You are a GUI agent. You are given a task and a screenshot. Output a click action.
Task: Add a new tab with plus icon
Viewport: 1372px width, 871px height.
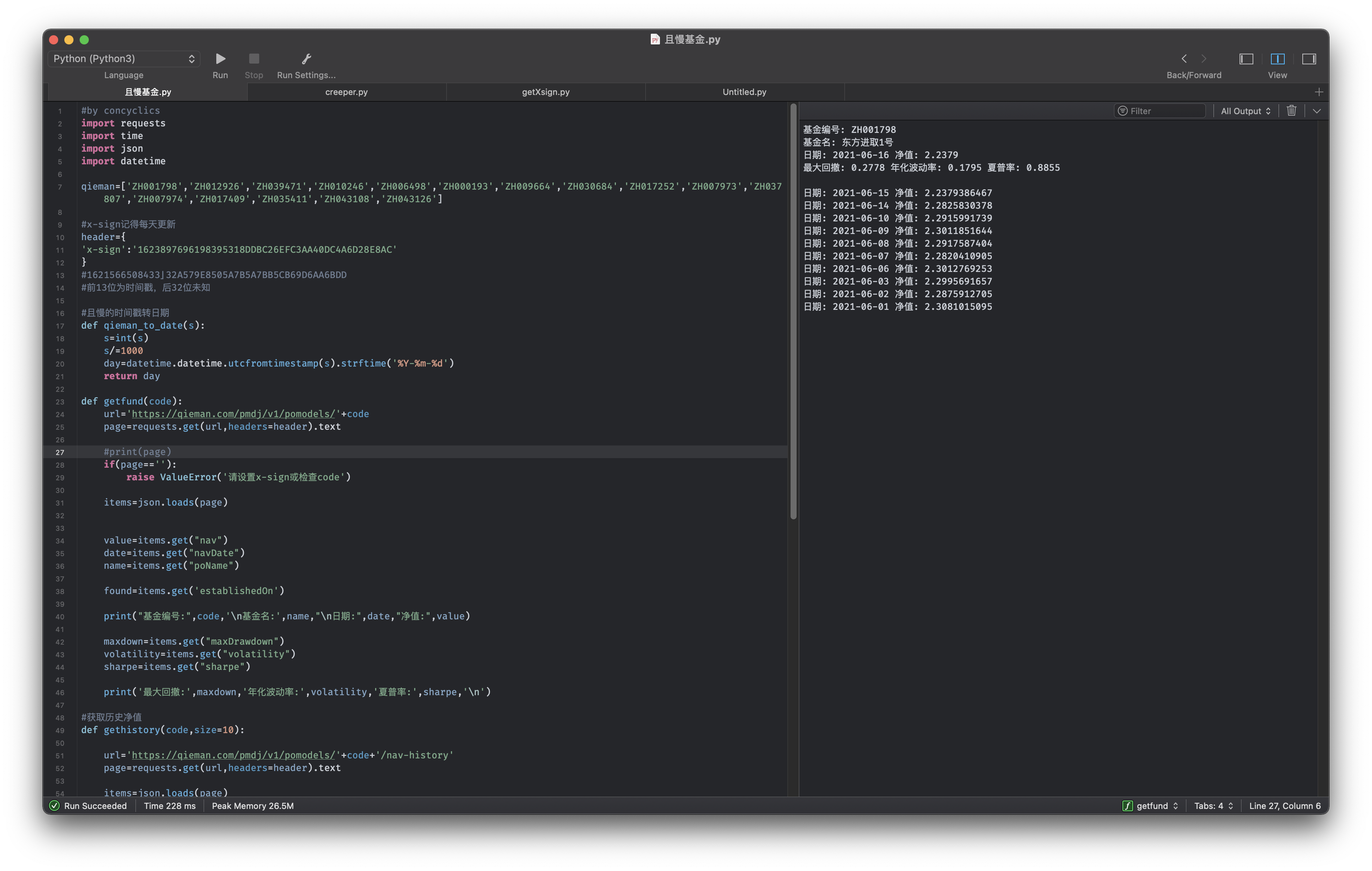pyautogui.click(x=1319, y=92)
